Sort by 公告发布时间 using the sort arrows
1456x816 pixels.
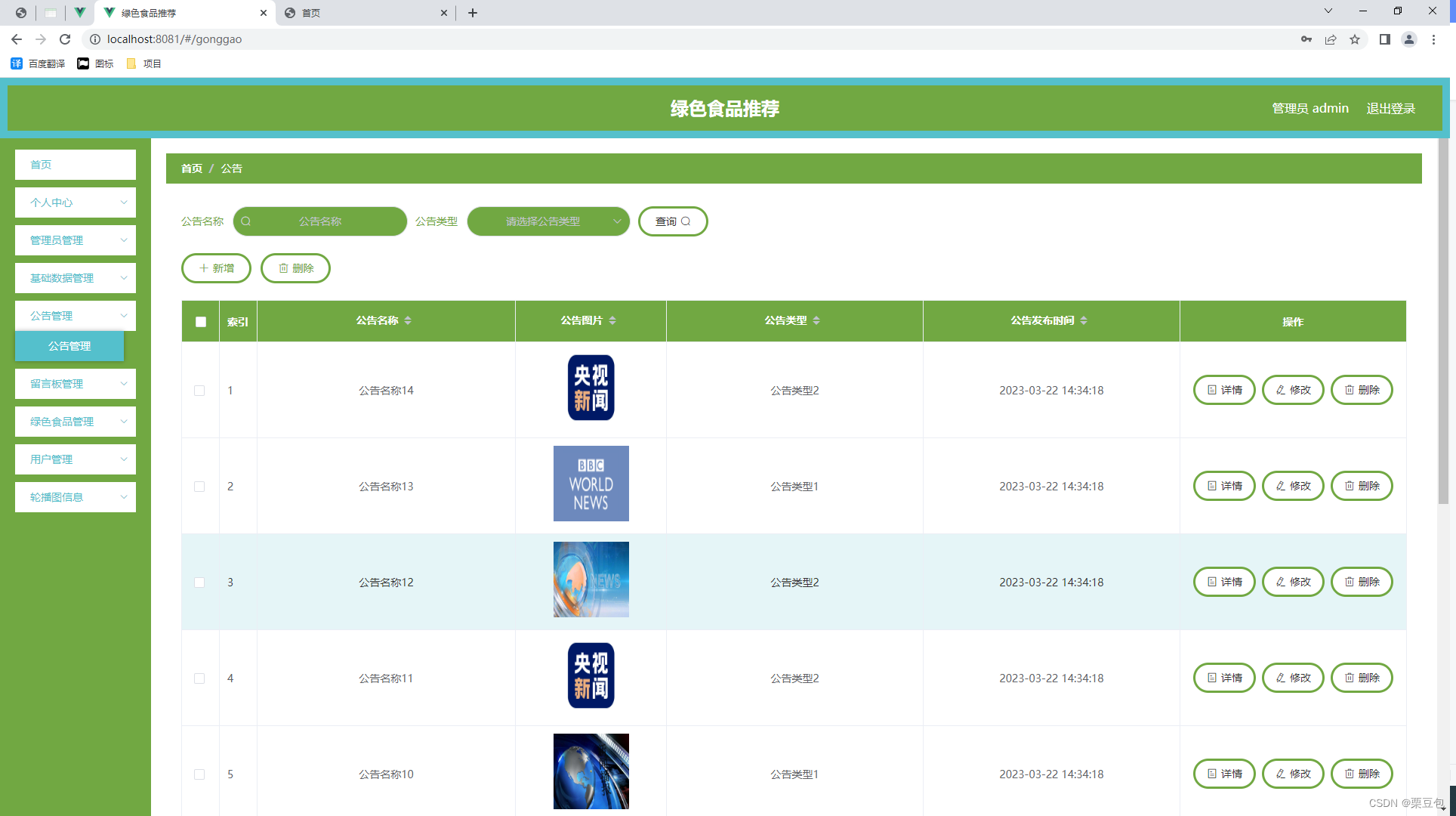tap(1084, 320)
